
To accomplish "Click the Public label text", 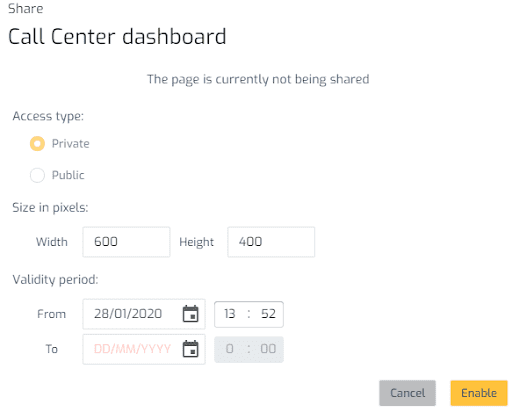I will click(x=68, y=175).
